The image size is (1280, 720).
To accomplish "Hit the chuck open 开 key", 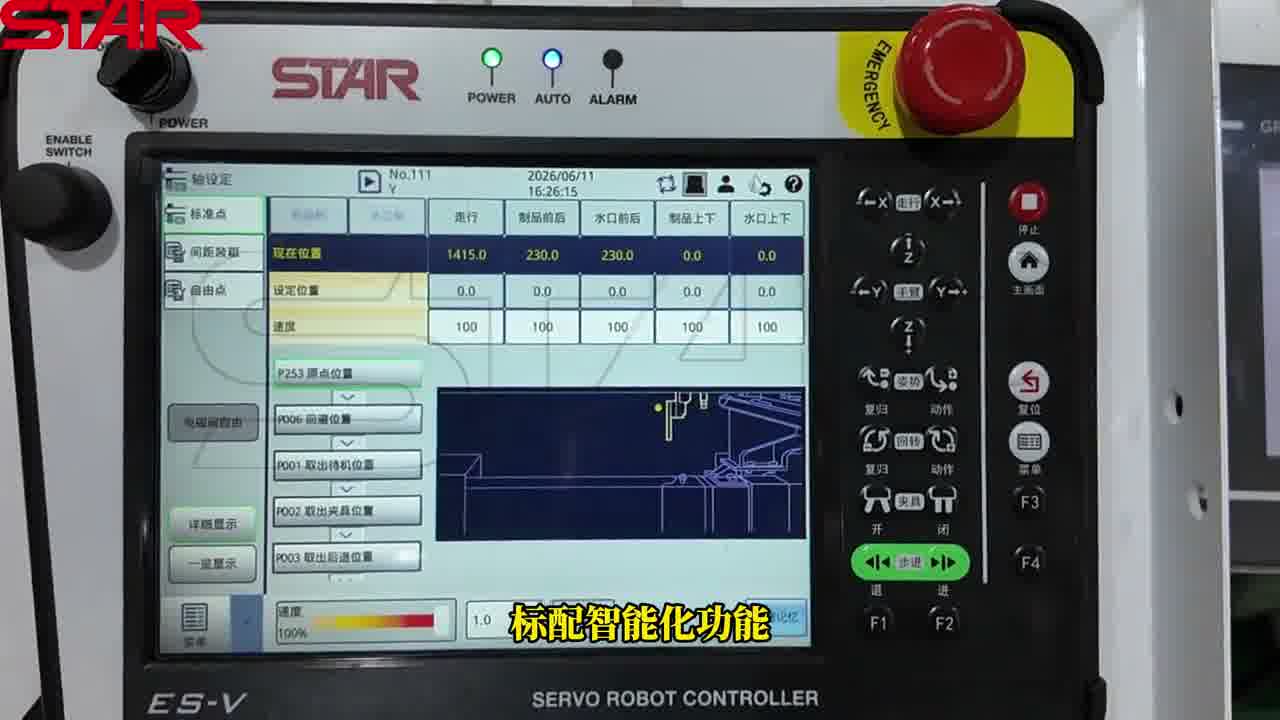I will click(877, 500).
